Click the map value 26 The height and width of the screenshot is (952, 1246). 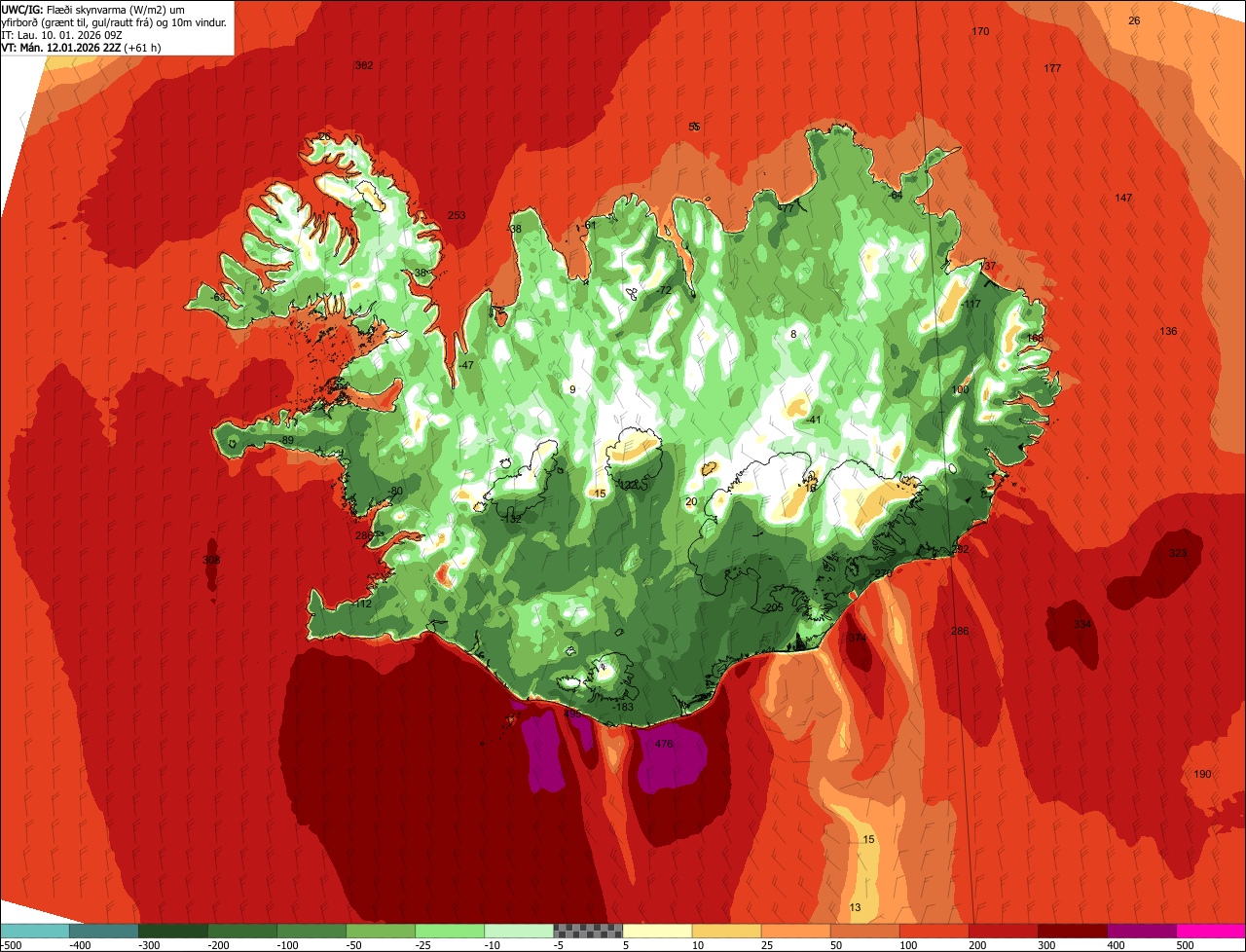click(x=1134, y=20)
